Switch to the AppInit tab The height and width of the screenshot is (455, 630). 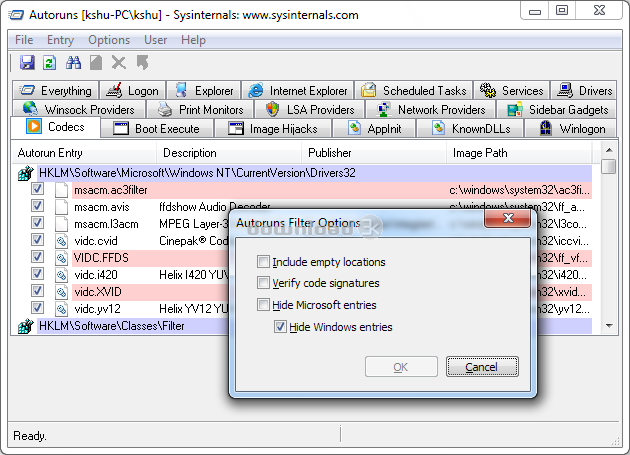coord(374,129)
